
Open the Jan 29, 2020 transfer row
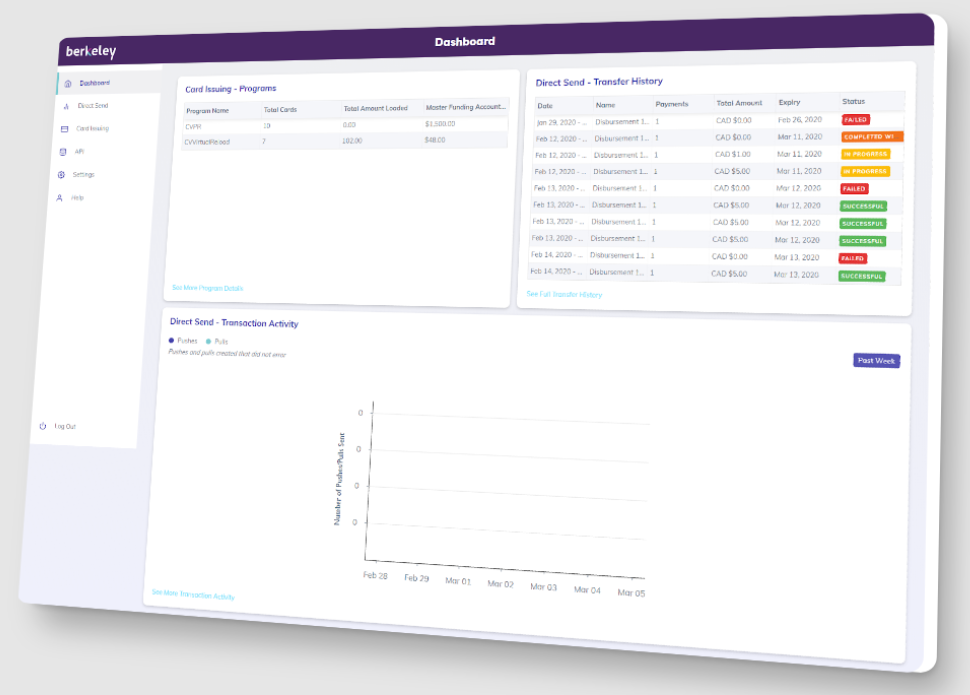pyautogui.click(x=719, y=121)
